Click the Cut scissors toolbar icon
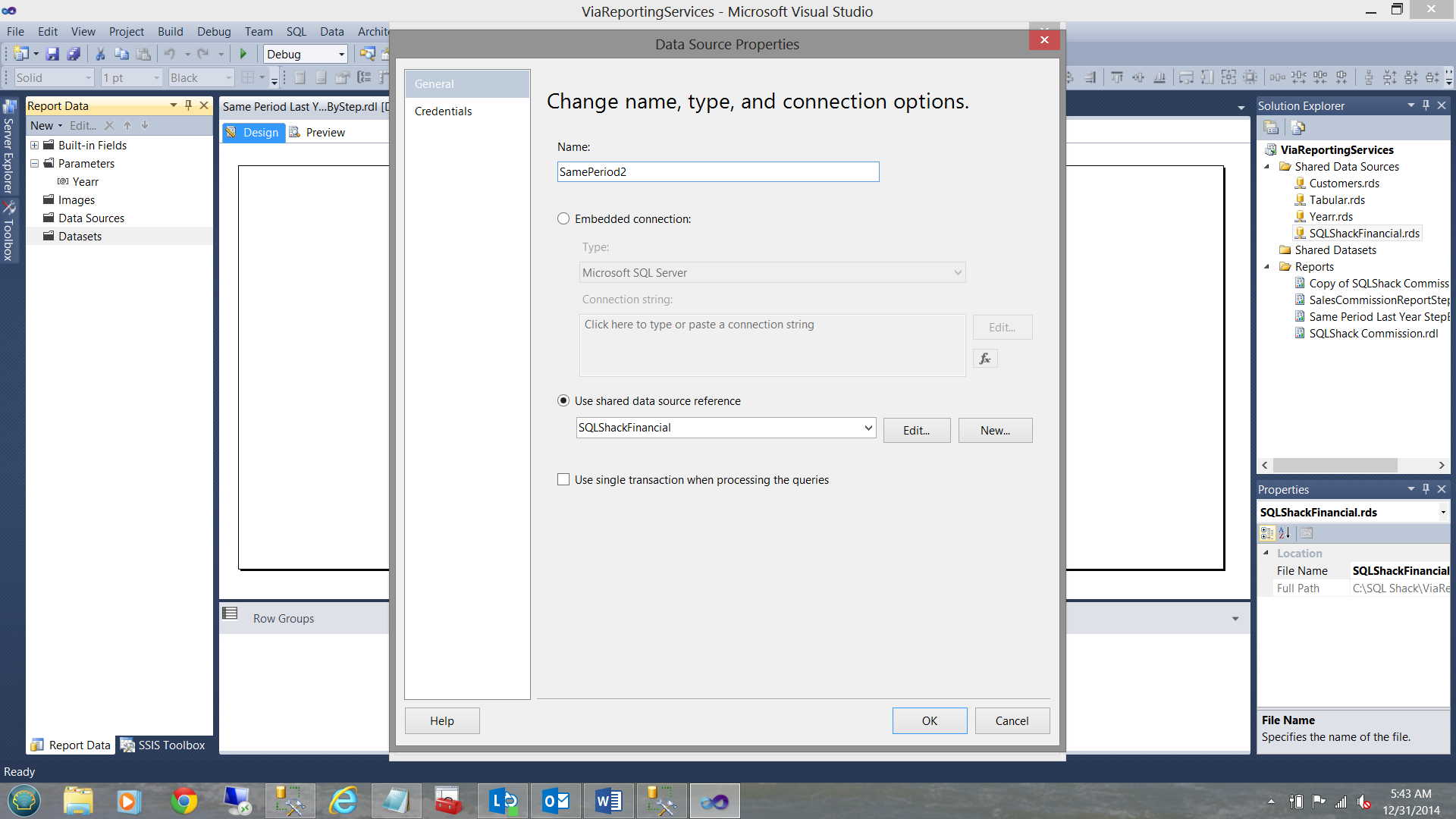The height and width of the screenshot is (819, 1456). point(99,54)
